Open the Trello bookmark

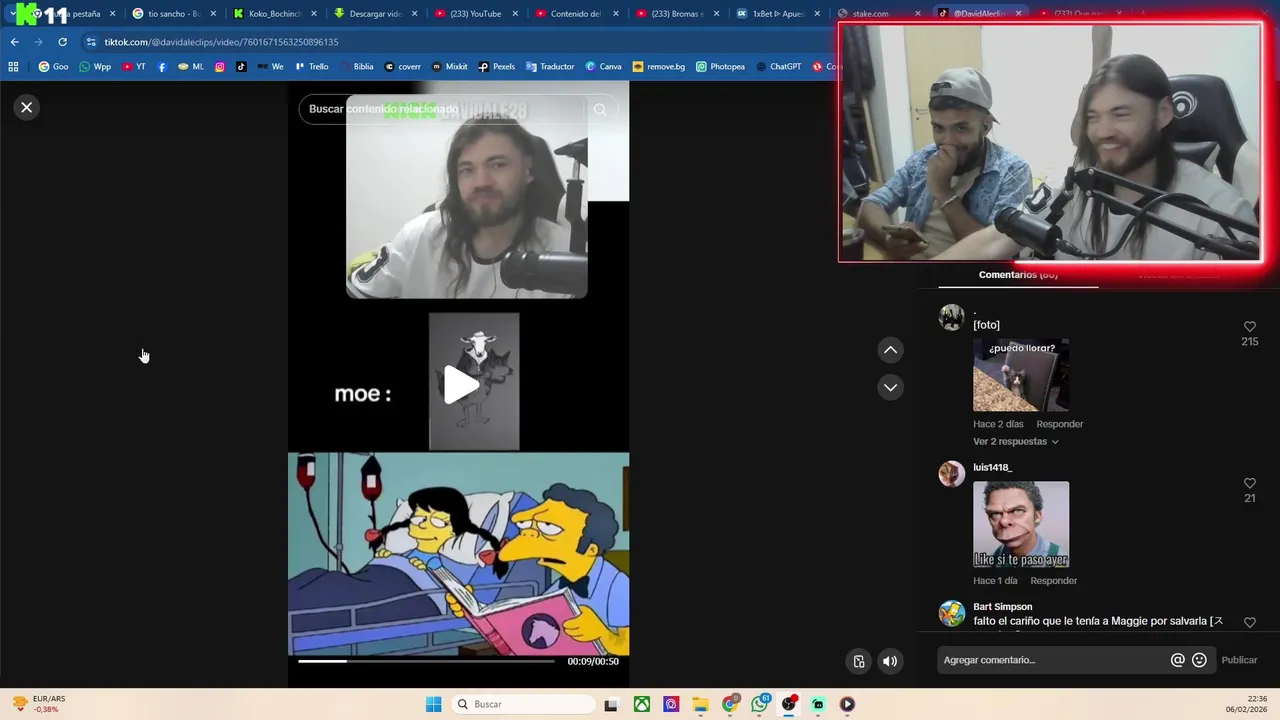click(x=311, y=67)
